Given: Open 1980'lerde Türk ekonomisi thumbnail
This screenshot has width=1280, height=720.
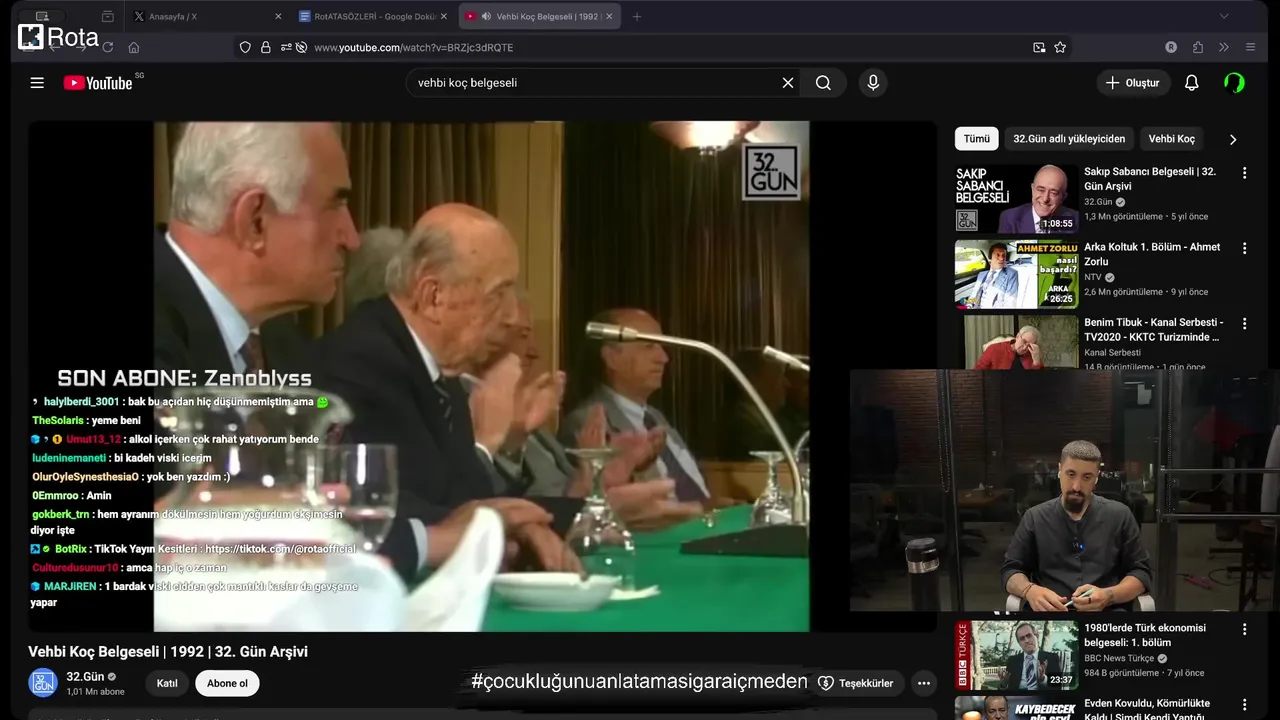Looking at the screenshot, I should 1016,655.
